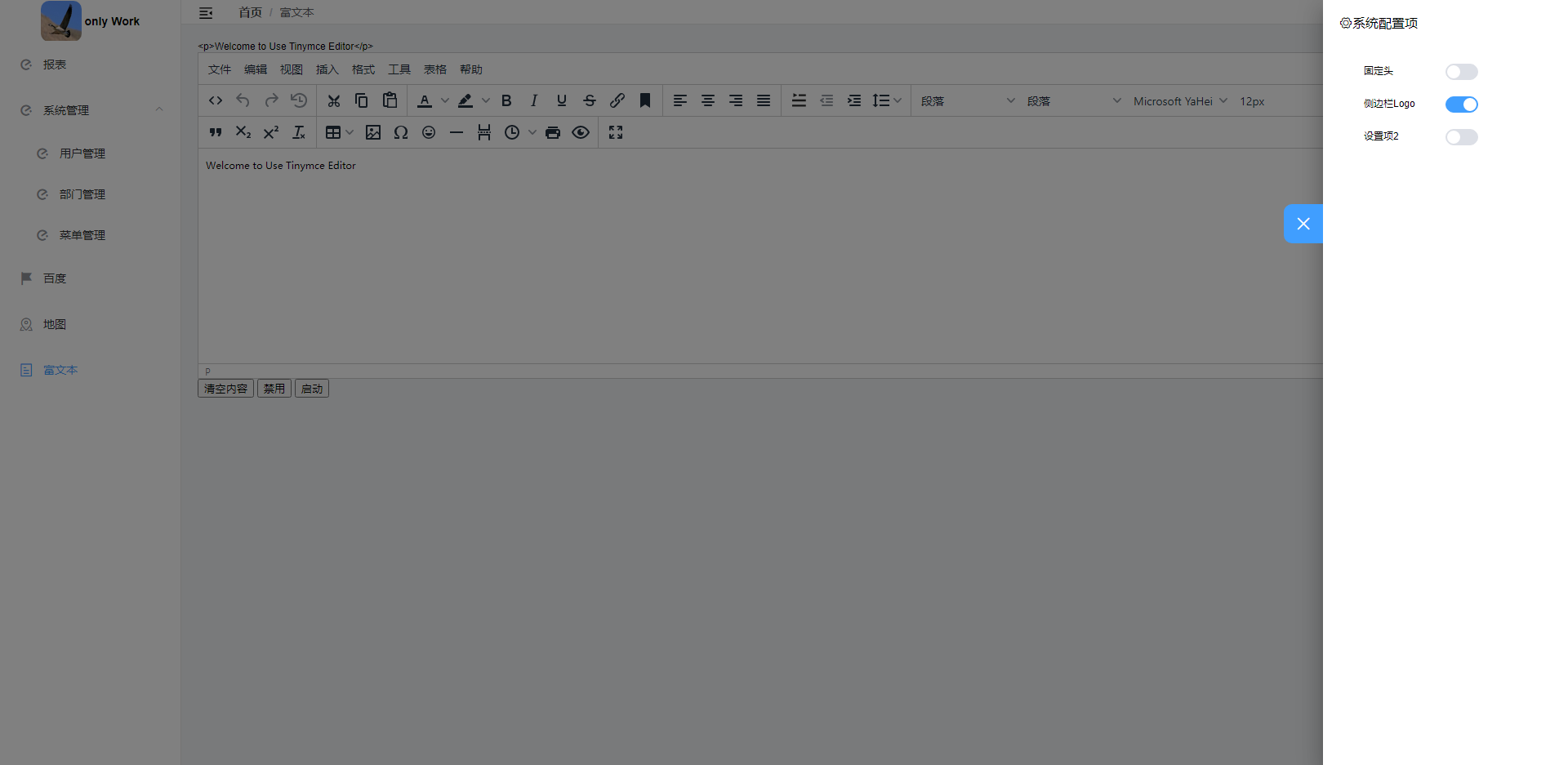The width and height of the screenshot is (1568, 765).
Task: Toggle italic formatting
Action: tap(534, 100)
